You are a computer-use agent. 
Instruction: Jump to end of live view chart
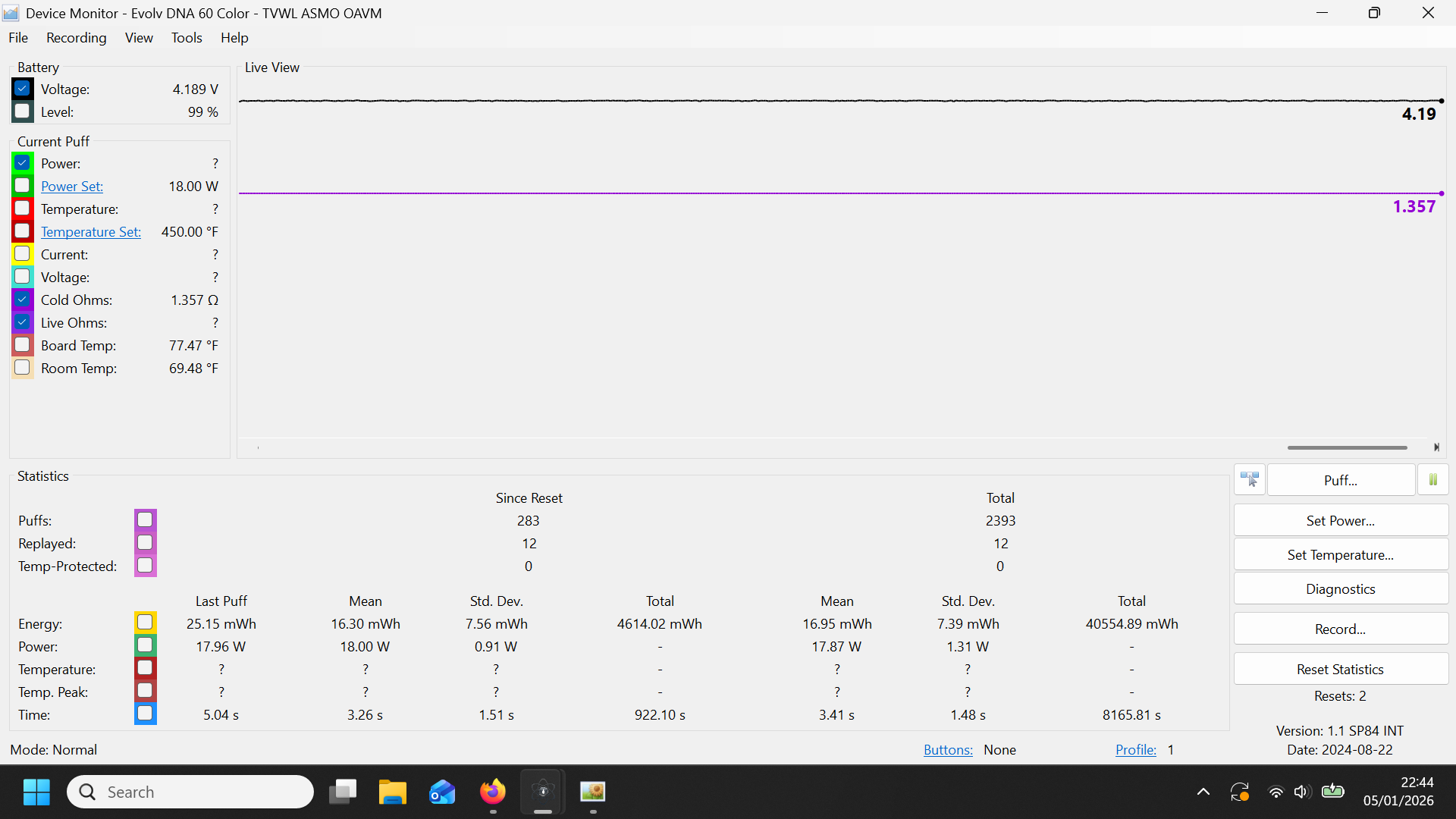pyautogui.click(x=1436, y=447)
